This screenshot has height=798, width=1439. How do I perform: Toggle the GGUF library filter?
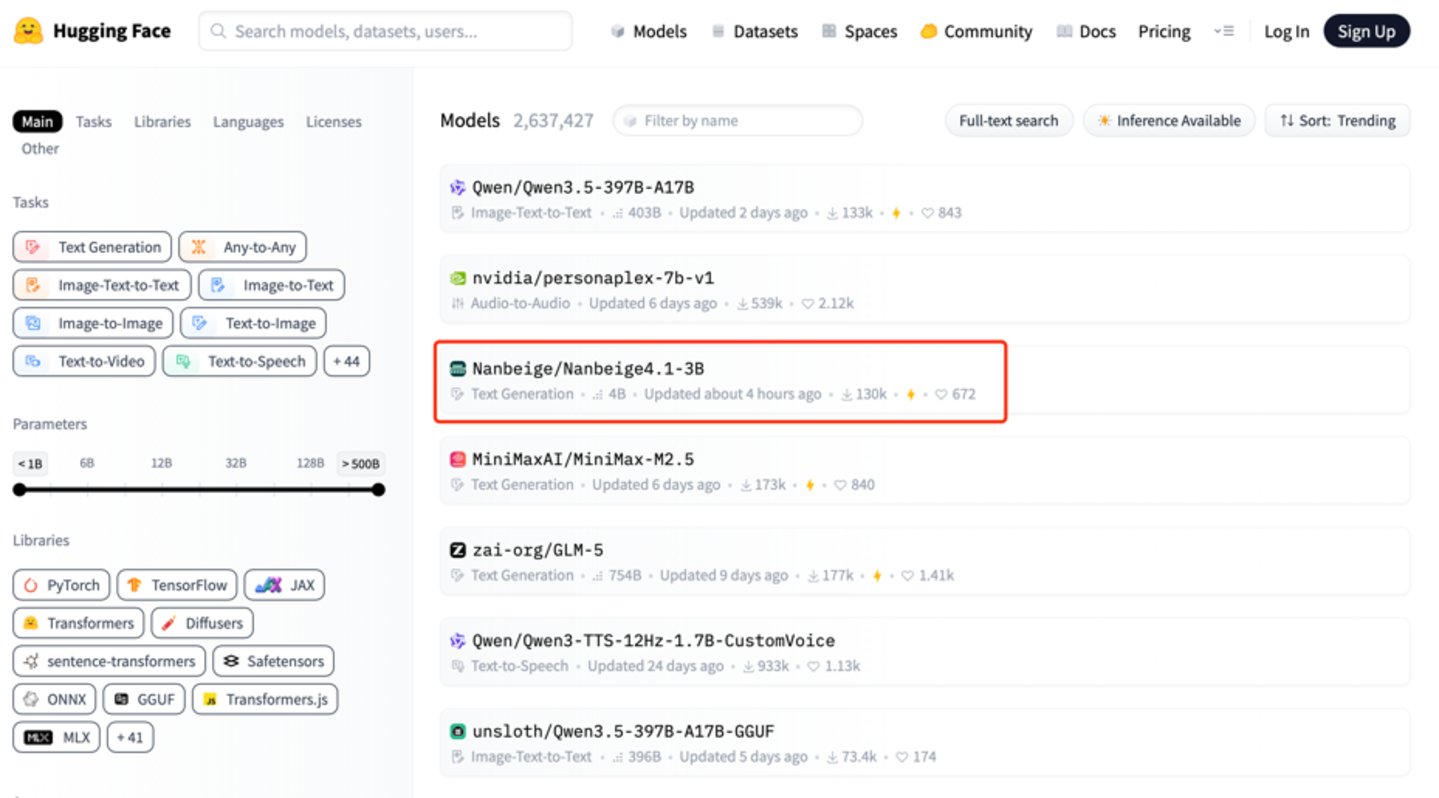(145, 699)
